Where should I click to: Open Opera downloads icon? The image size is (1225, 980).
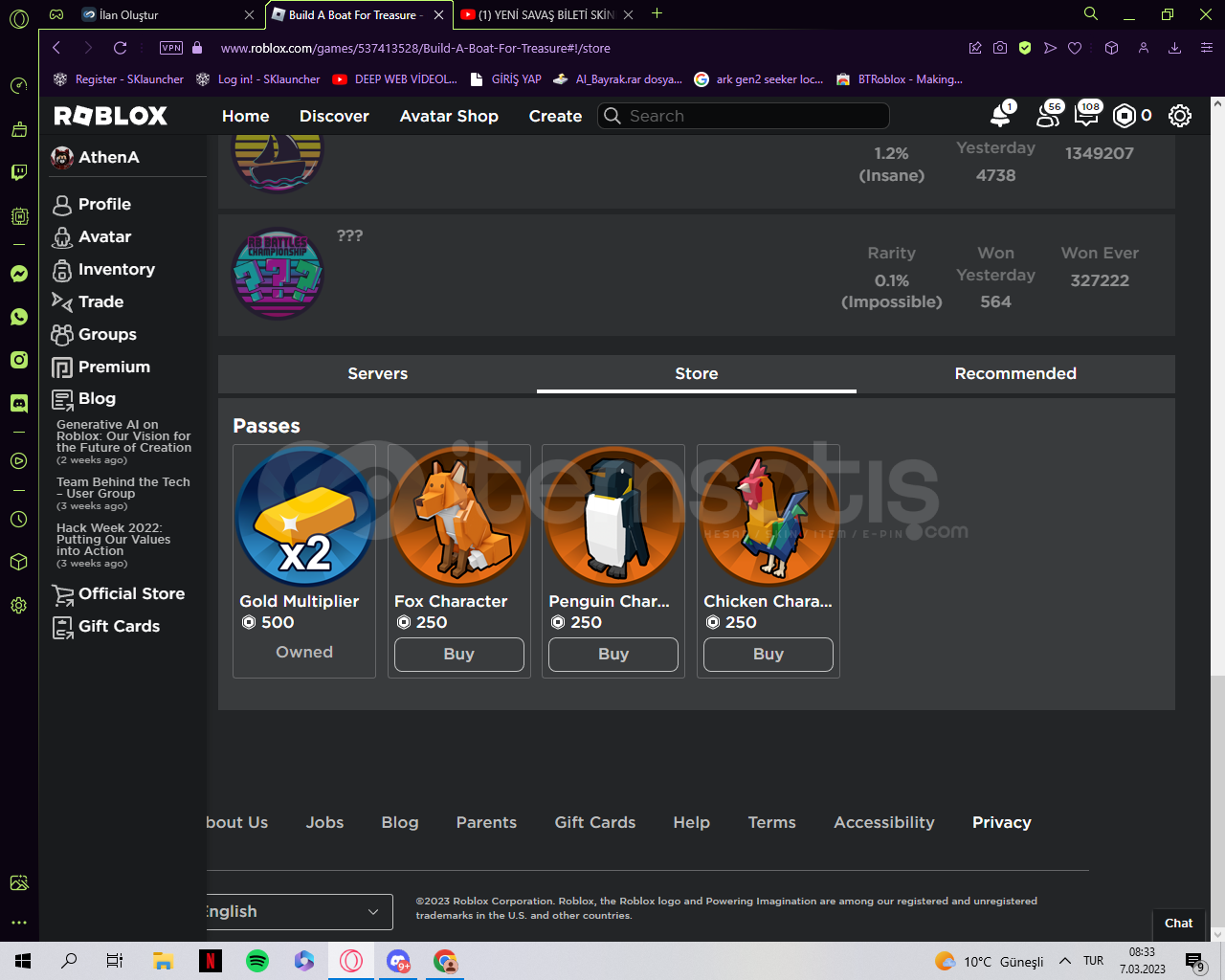click(1173, 47)
